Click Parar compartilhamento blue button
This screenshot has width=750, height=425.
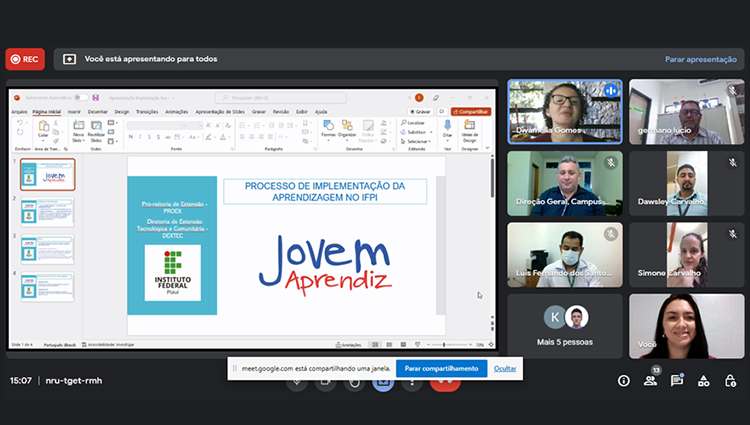tap(441, 369)
